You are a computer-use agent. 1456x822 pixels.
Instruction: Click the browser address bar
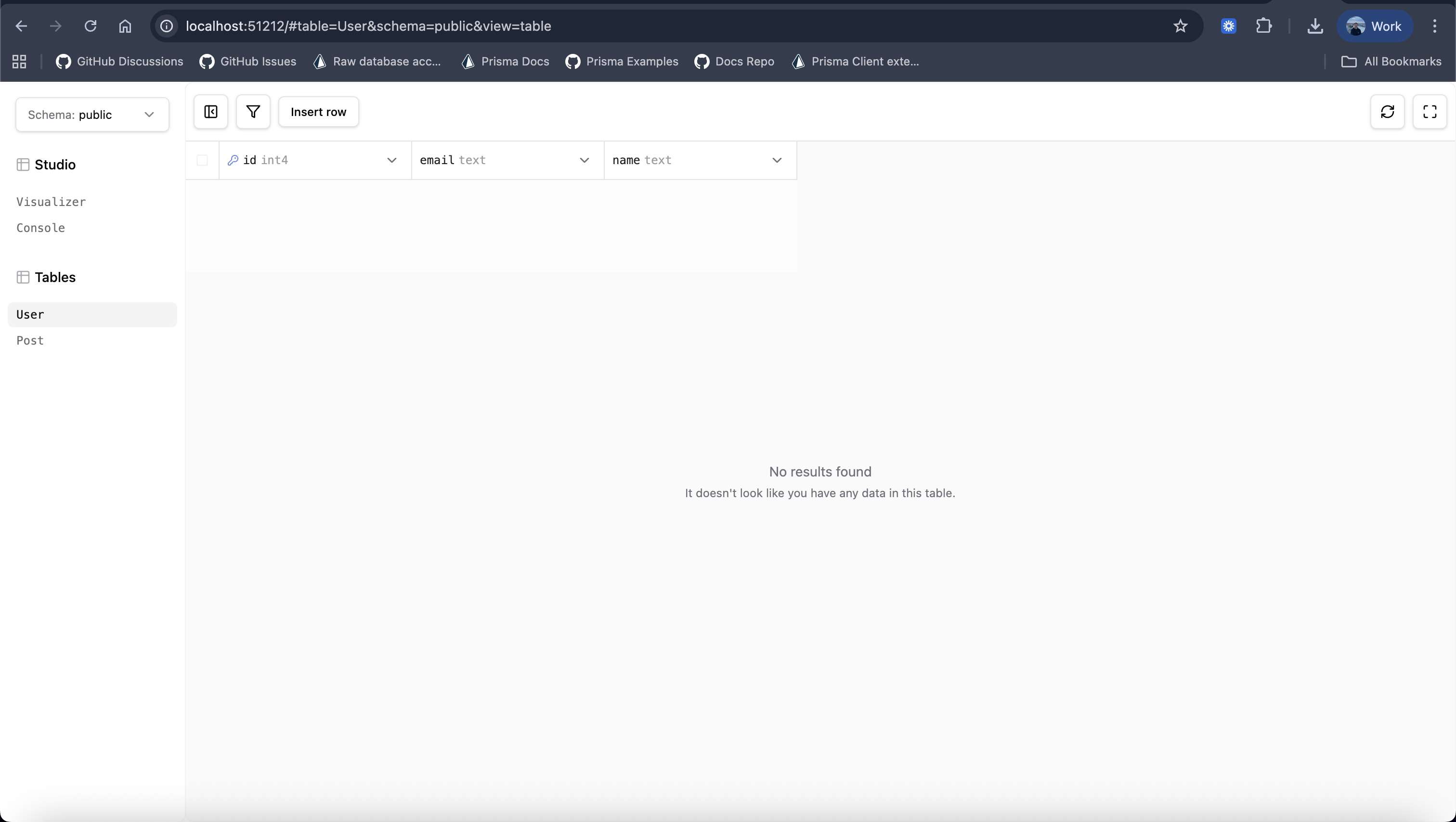pyautogui.click(x=622, y=26)
